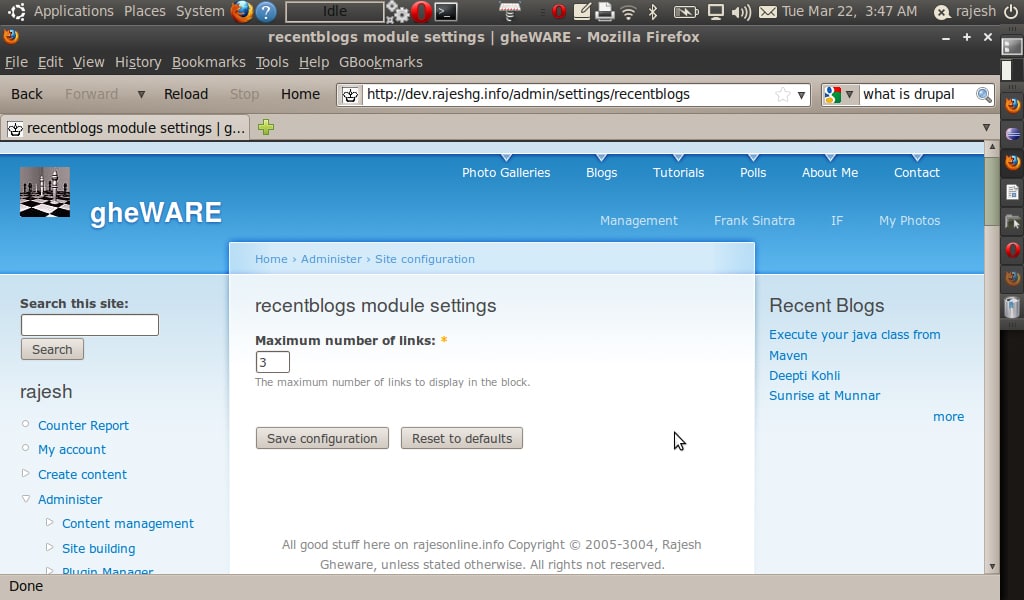Open the File menu
The width and height of the screenshot is (1024, 600).
16,62
